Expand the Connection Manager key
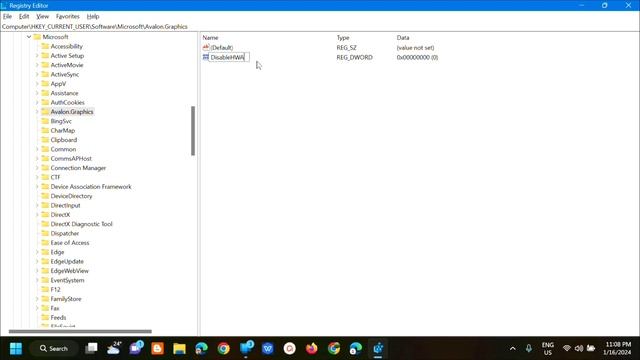This screenshot has width=640, height=360. 37,168
